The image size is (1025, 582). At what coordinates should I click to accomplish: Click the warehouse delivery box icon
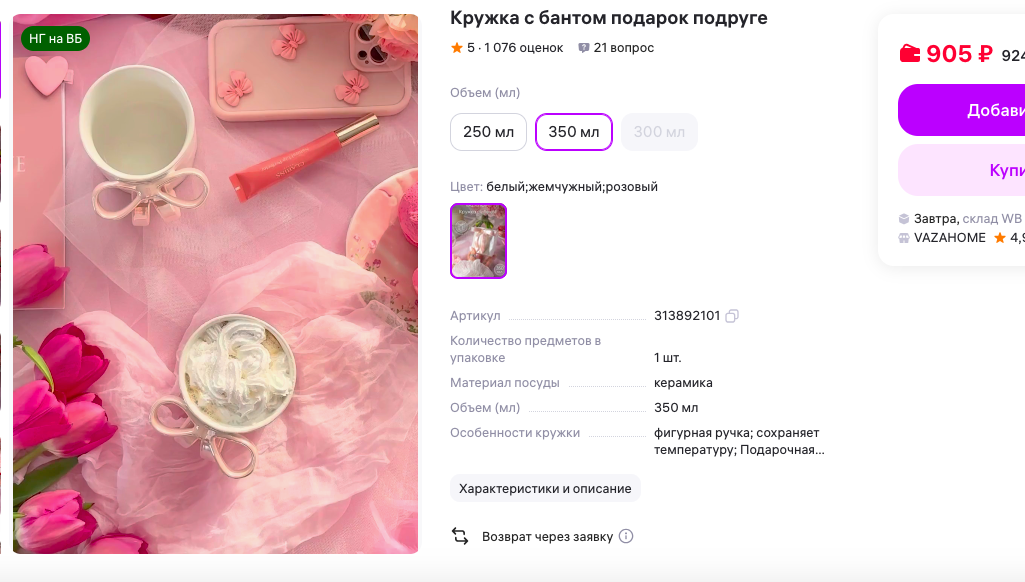(903, 218)
